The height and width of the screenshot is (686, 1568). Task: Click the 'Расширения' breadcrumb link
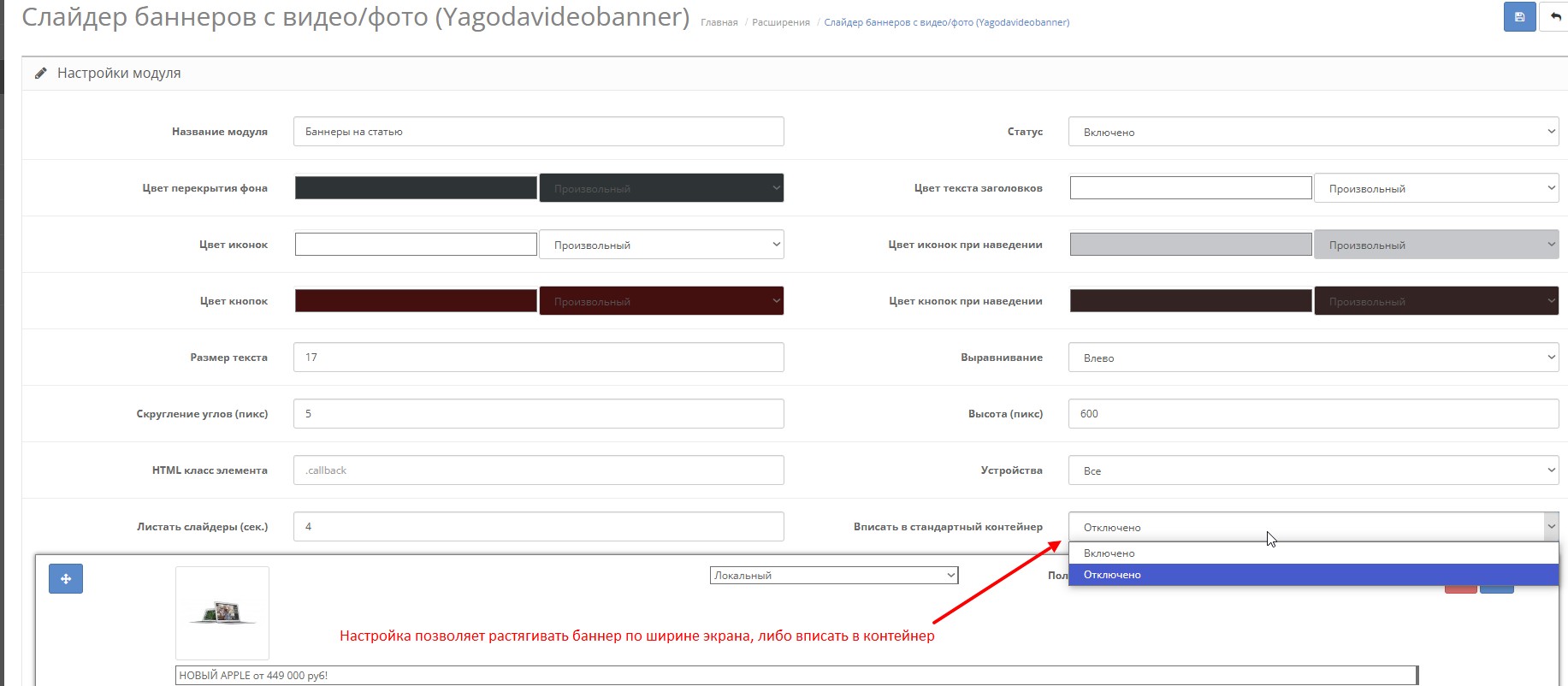(x=780, y=22)
